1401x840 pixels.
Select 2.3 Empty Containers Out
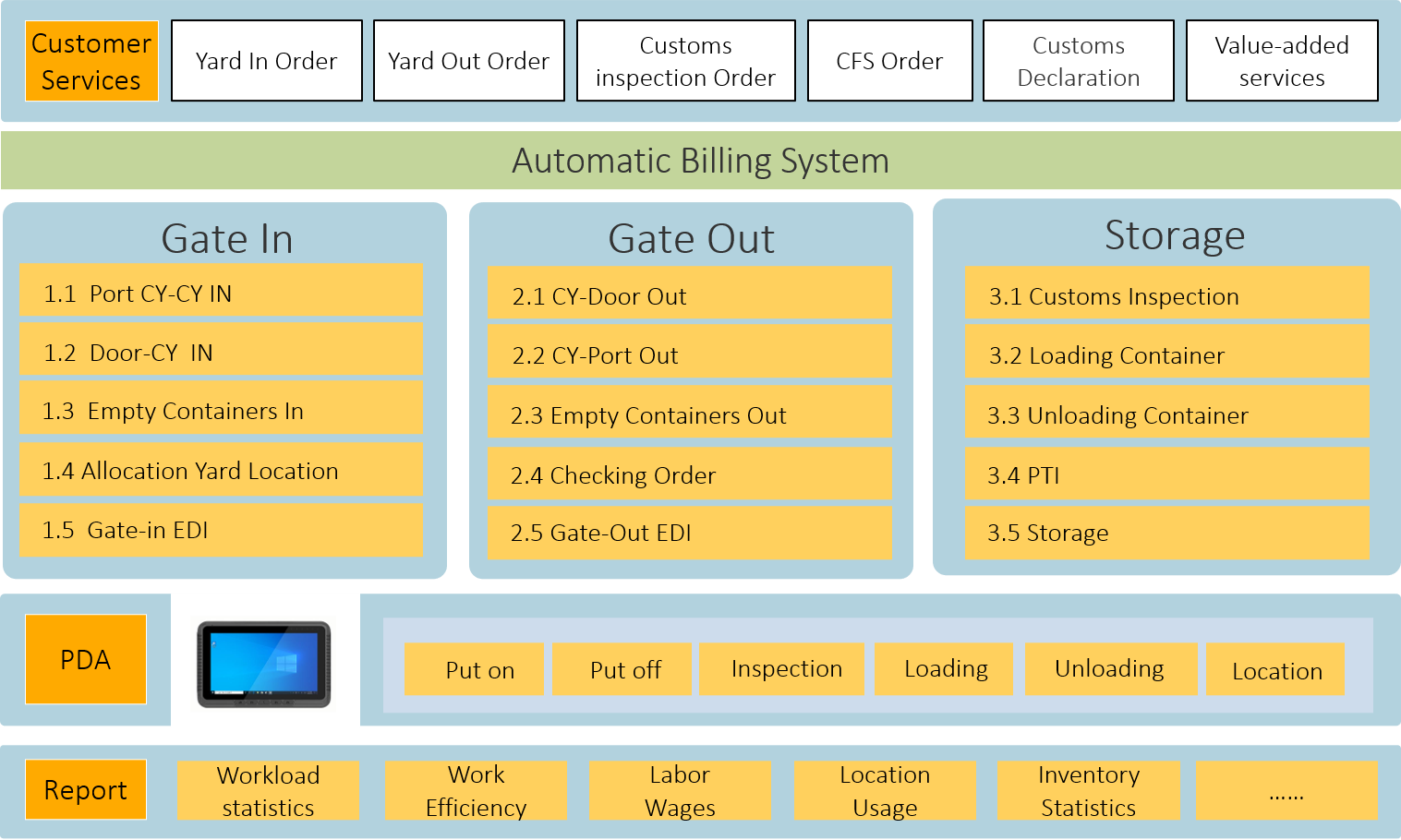pos(689,415)
